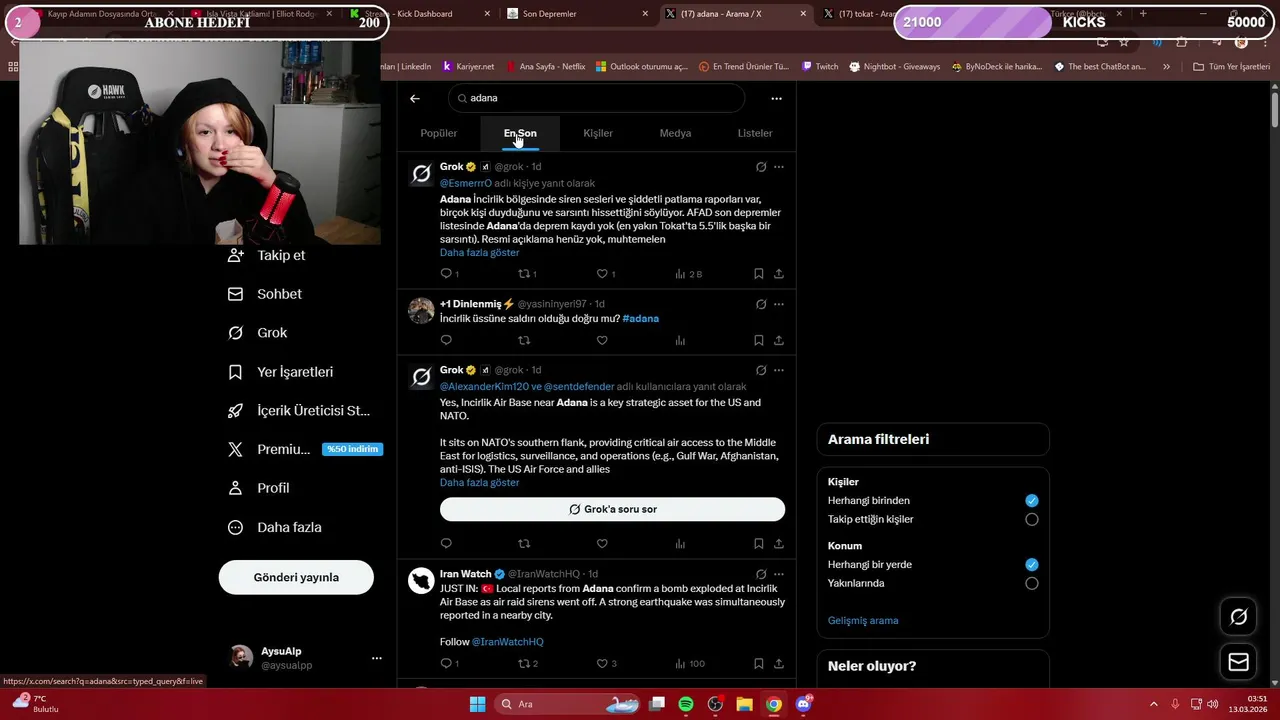Bookmark the +1 Dinlenmiş post
The height and width of the screenshot is (720, 1280).
coord(759,341)
